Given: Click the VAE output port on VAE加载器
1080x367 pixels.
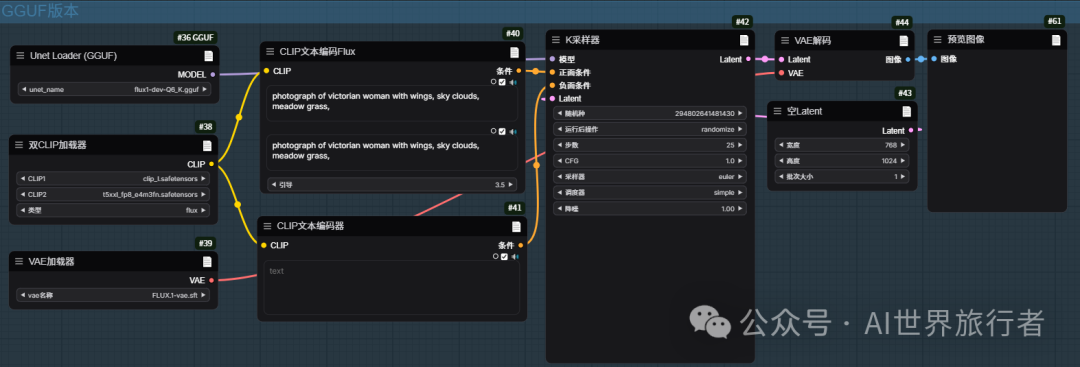Looking at the screenshot, I should click(x=211, y=280).
